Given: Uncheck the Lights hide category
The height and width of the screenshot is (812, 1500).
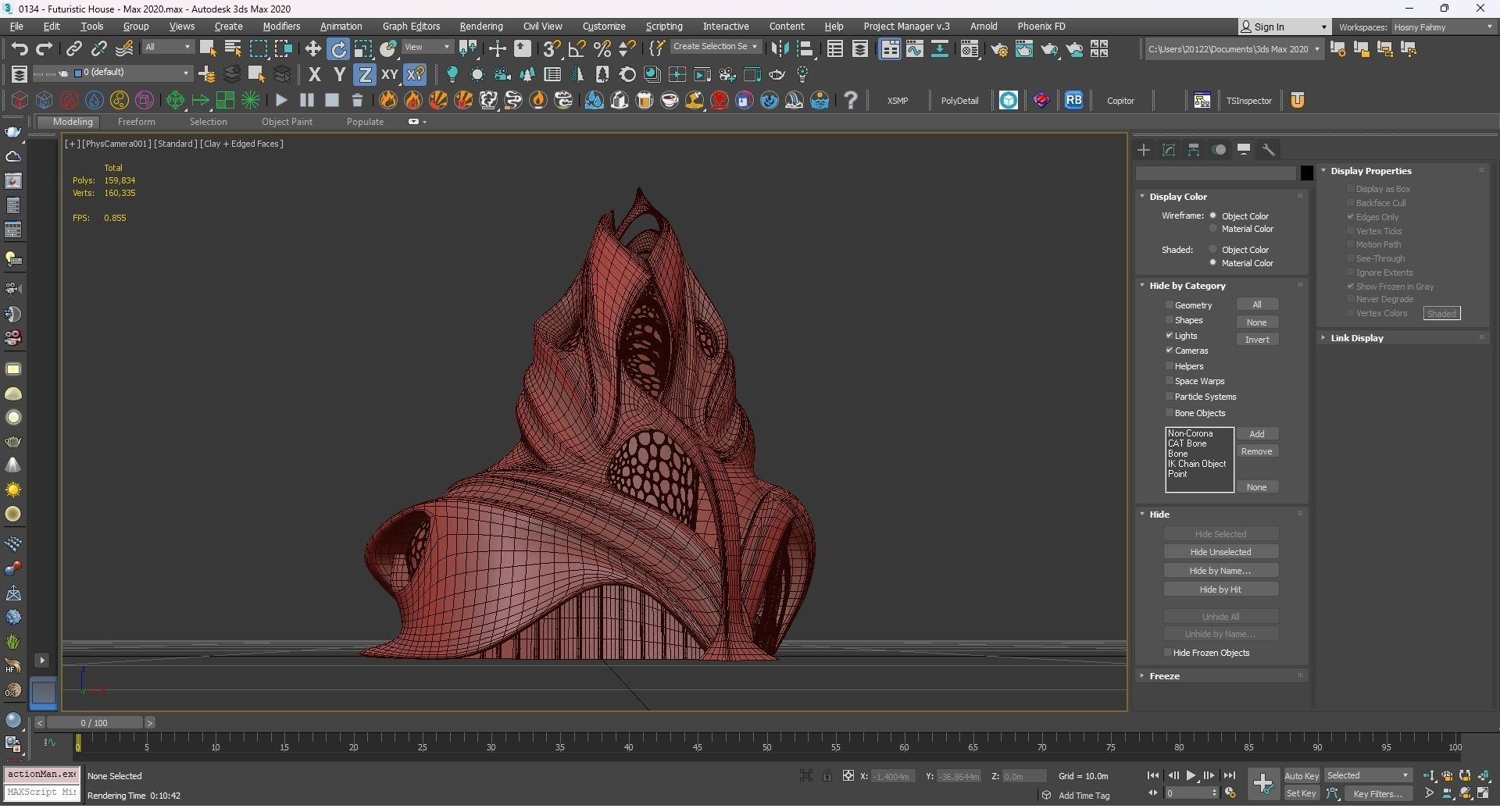Looking at the screenshot, I should [x=1170, y=336].
